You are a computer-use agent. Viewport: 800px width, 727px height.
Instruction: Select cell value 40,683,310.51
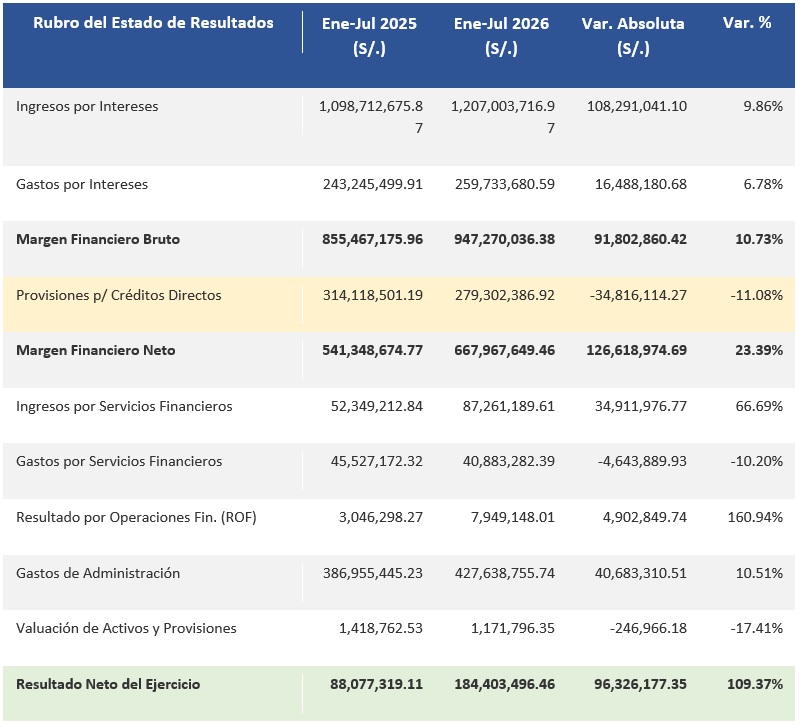click(641, 573)
